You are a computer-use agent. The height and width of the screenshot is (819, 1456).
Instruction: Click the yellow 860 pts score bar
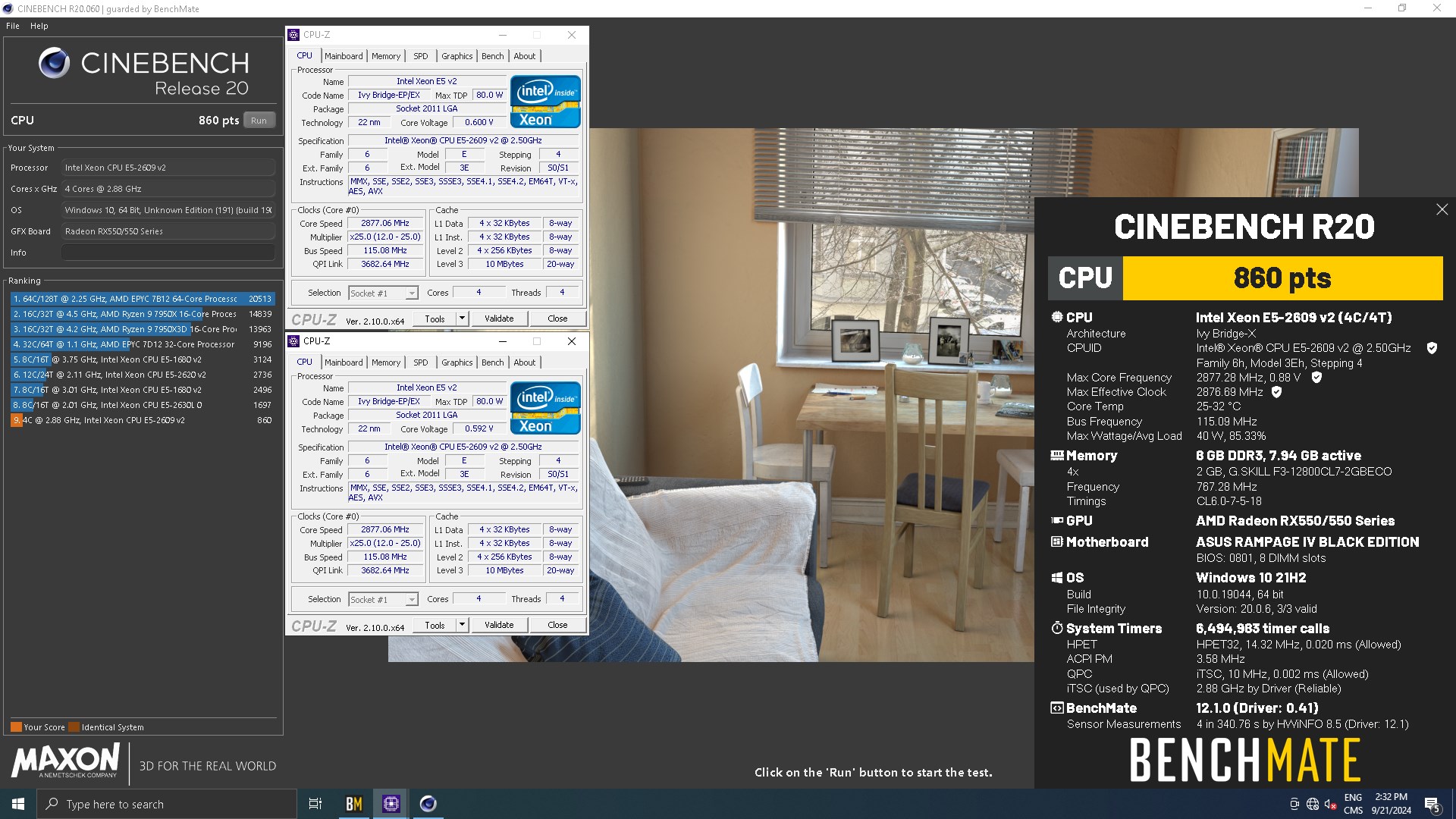point(1282,278)
